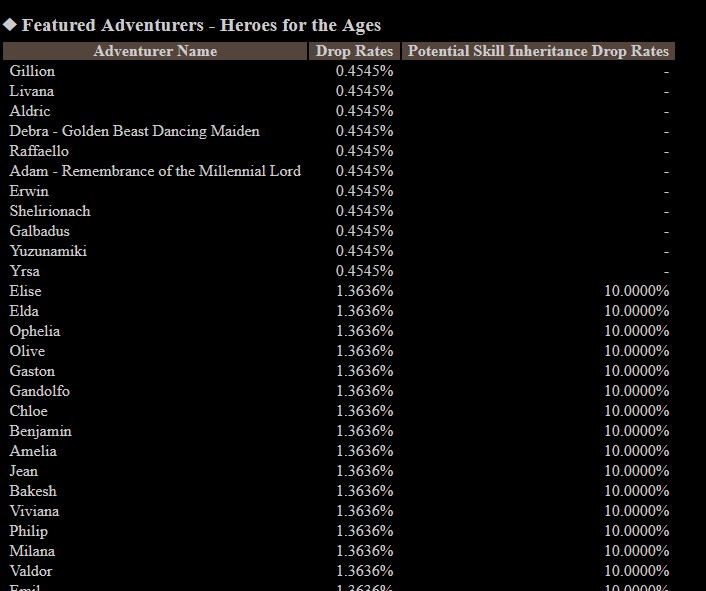The width and height of the screenshot is (706, 591).
Task: Click the Potential Skill Inheritance Drop Rates header
Action: (x=538, y=51)
